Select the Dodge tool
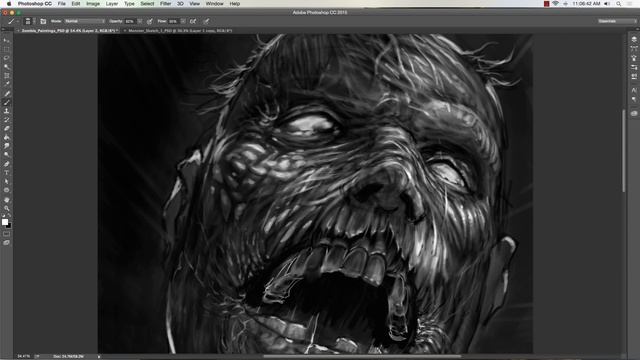Viewport: 640px width, 360px height. click(x=7, y=155)
